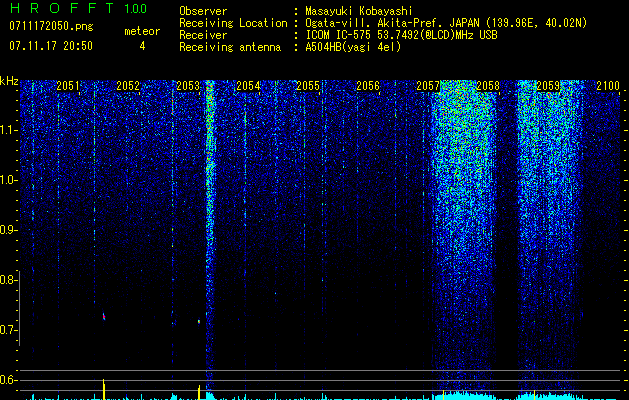The image size is (629, 400).
Task: Select the Ogata-vill. Akita-Pref. JAPAN location text
Action: 446,23
